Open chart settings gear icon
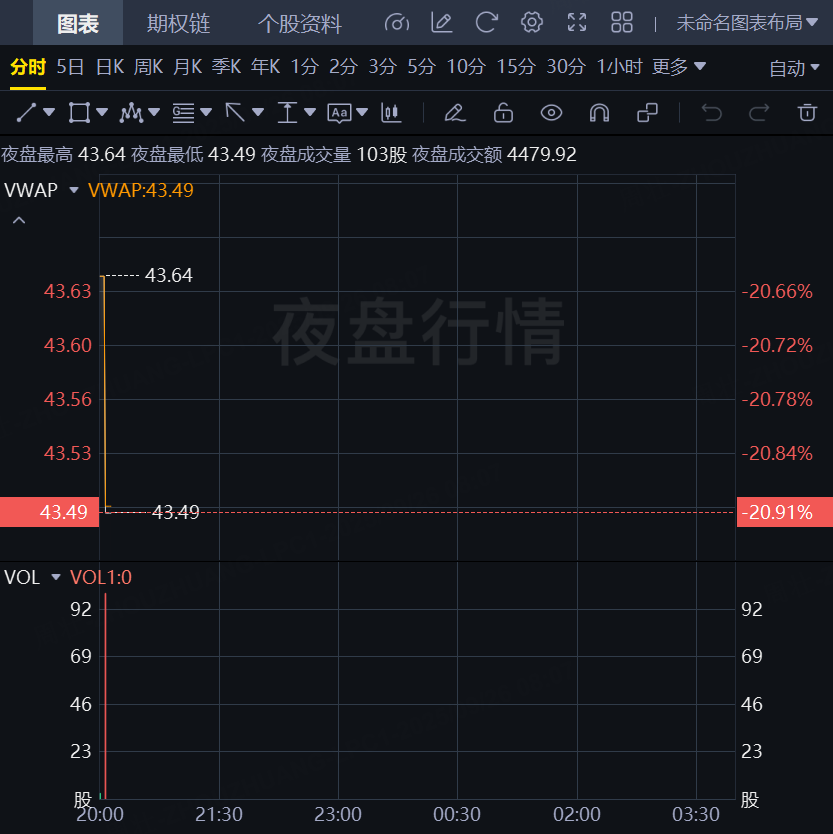The image size is (833, 834). (532, 22)
